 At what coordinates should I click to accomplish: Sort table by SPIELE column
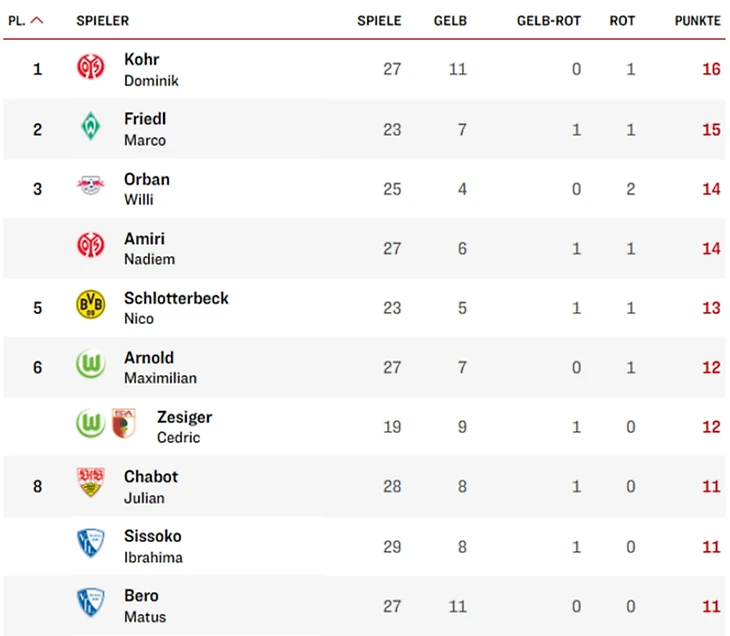pyautogui.click(x=379, y=21)
